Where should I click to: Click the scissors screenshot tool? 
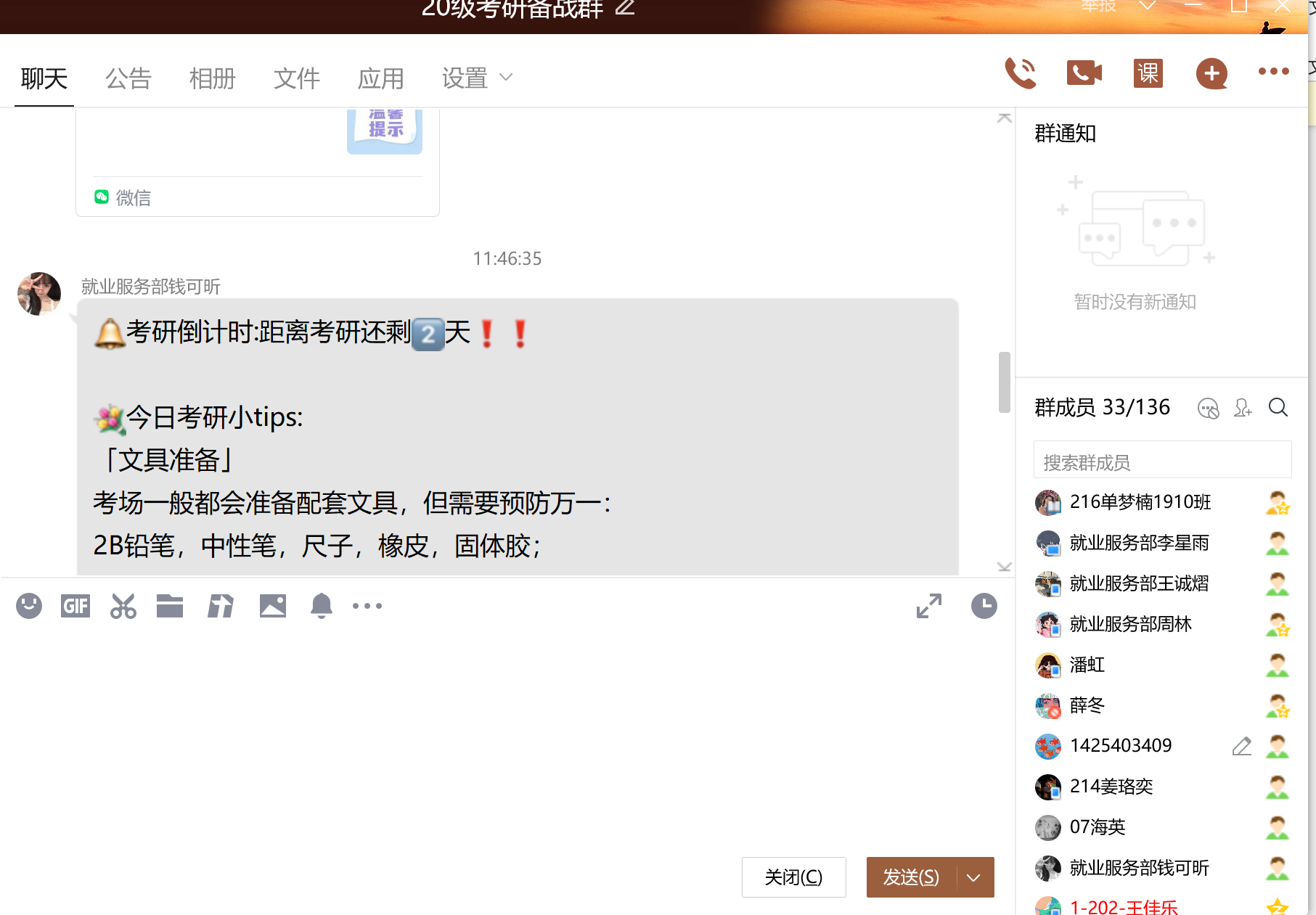tap(123, 606)
